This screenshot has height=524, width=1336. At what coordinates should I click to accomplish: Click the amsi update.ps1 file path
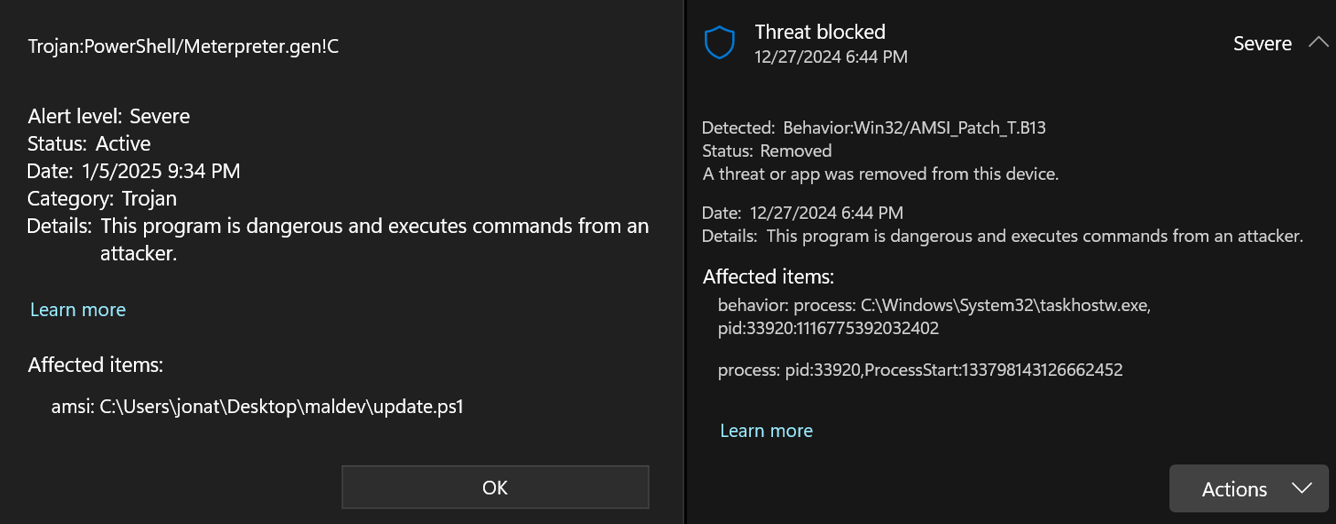tap(258, 407)
